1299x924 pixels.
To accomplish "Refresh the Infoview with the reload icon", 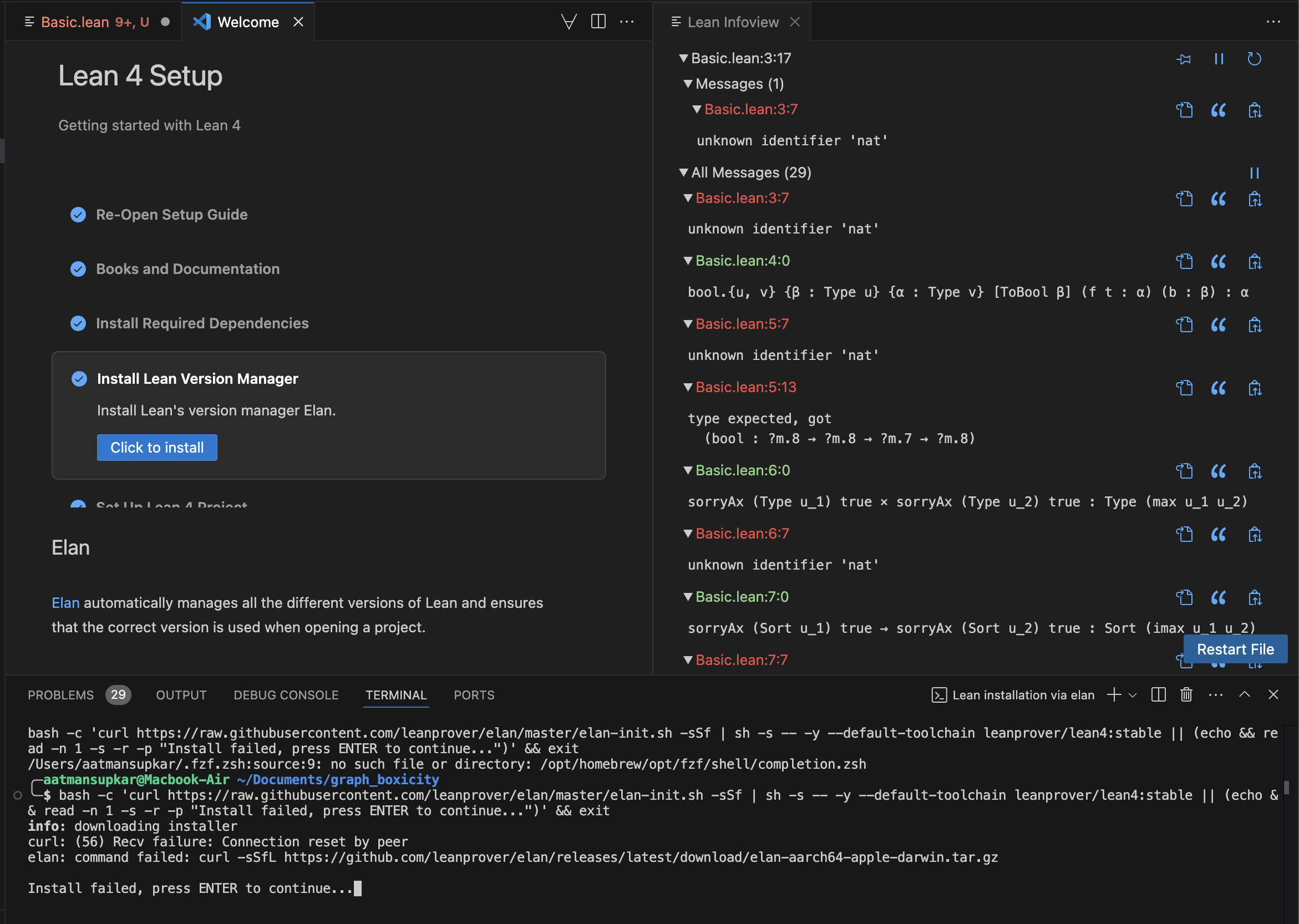I will click(1254, 59).
